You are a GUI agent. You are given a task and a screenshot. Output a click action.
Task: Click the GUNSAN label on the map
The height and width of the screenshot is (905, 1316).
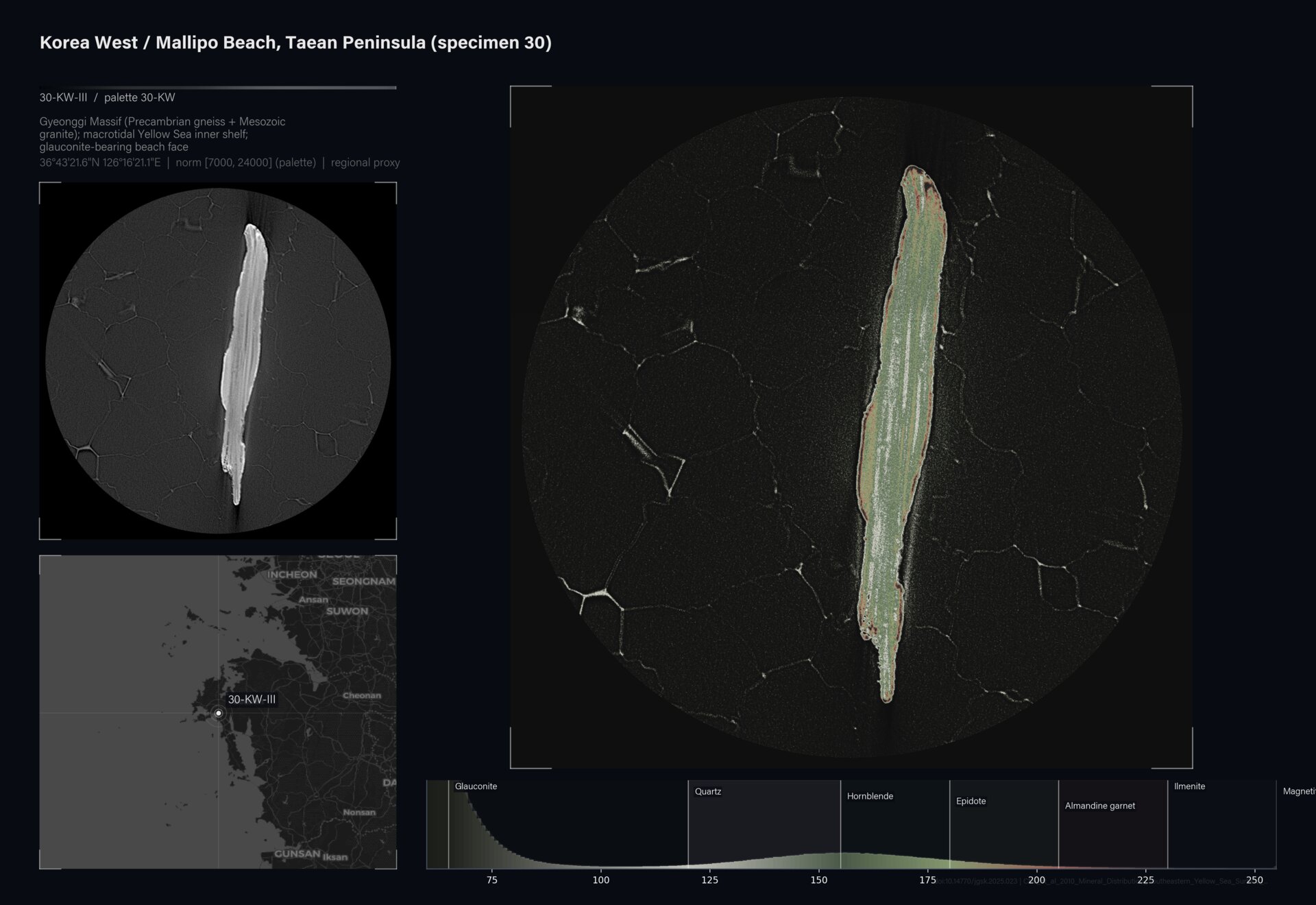tap(297, 854)
